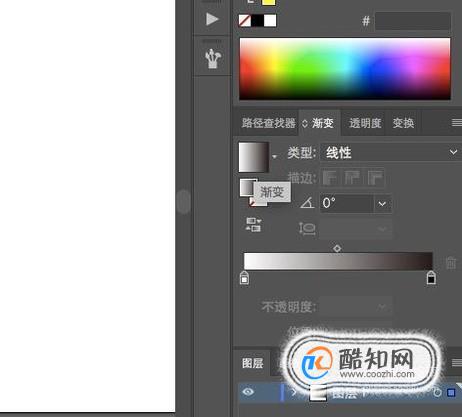Select the black gradient stop
This screenshot has width=462, height=417.
pos(431,278)
